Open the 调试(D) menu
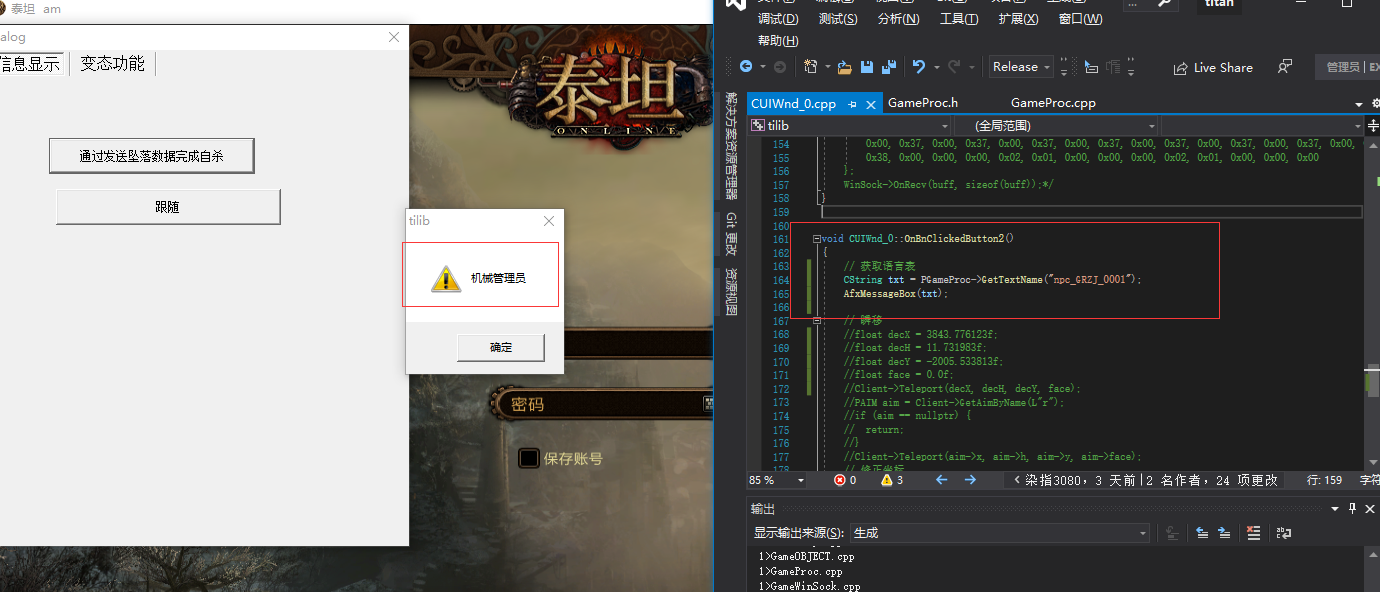The height and width of the screenshot is (592, 1380). pyautogui.click(x=778, y=19)
